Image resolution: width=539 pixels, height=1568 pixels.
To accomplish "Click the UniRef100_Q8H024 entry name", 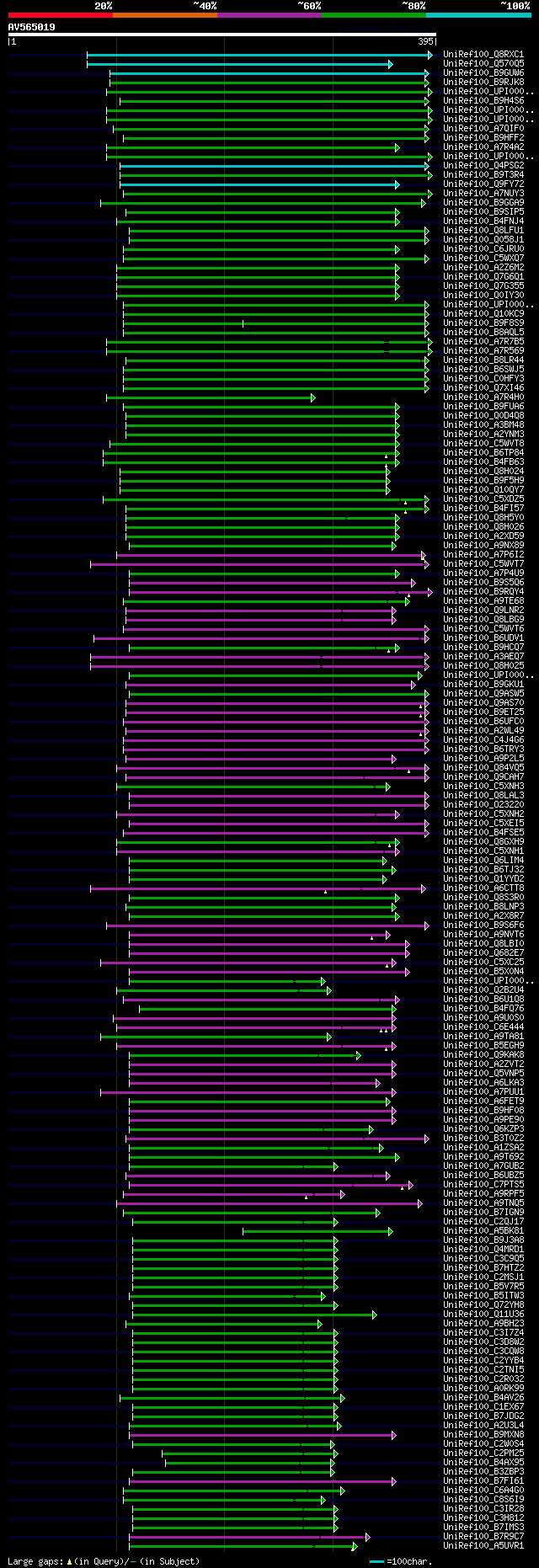I will coord(483,472).
